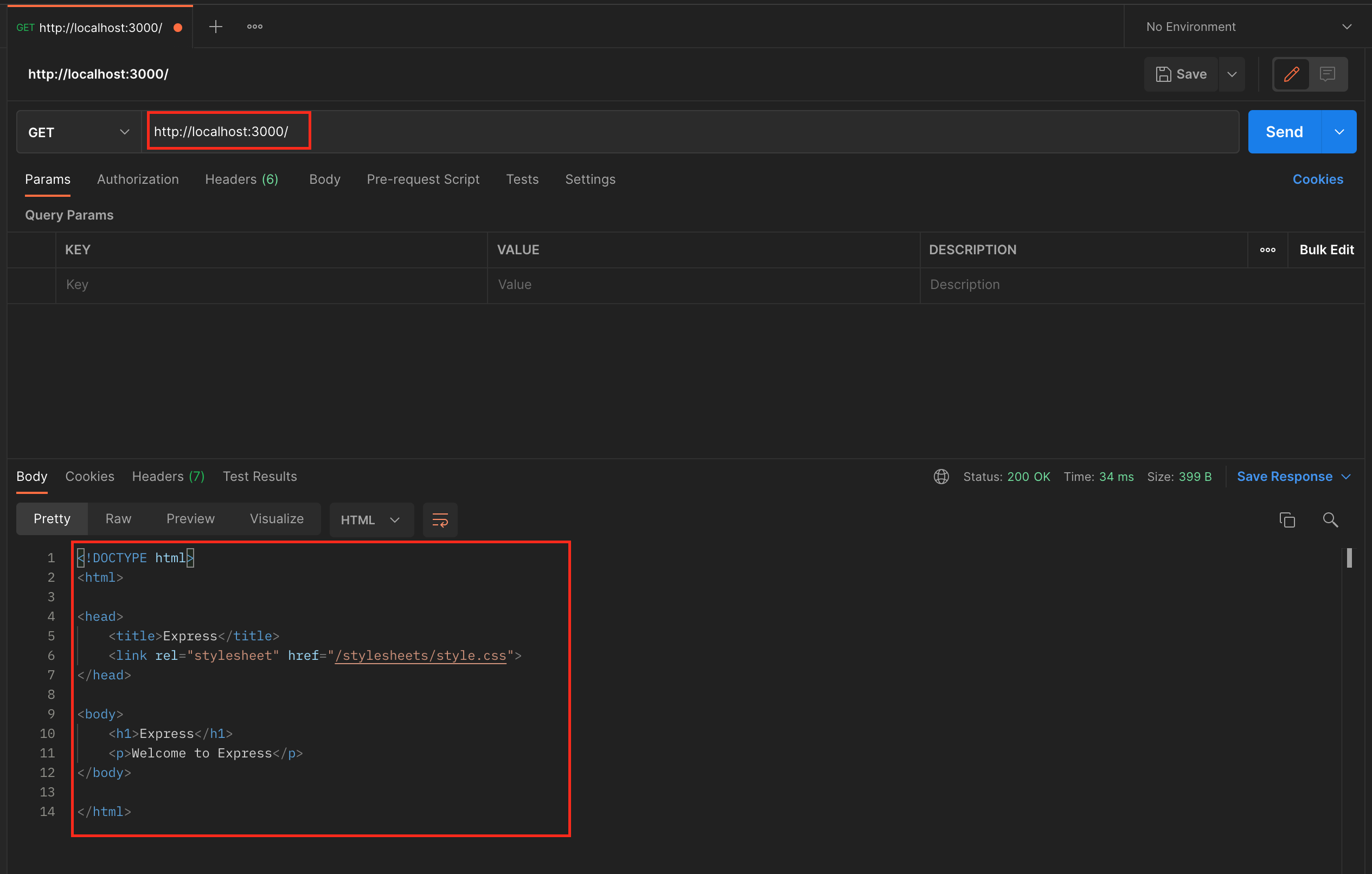Click the globe network icon near Status
Screen dimensions: 1372x874
tap(941, 477)
